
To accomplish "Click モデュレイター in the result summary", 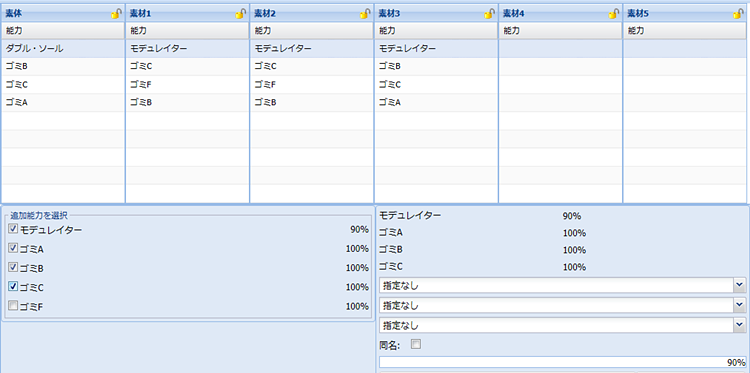I will (x=410, y=216).
